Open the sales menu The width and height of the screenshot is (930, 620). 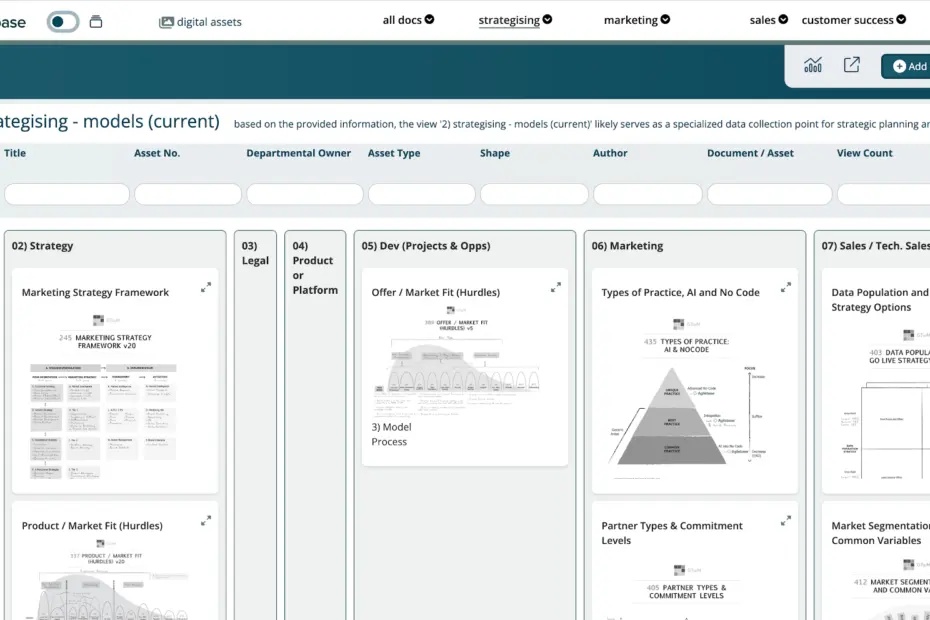point(768,20)
